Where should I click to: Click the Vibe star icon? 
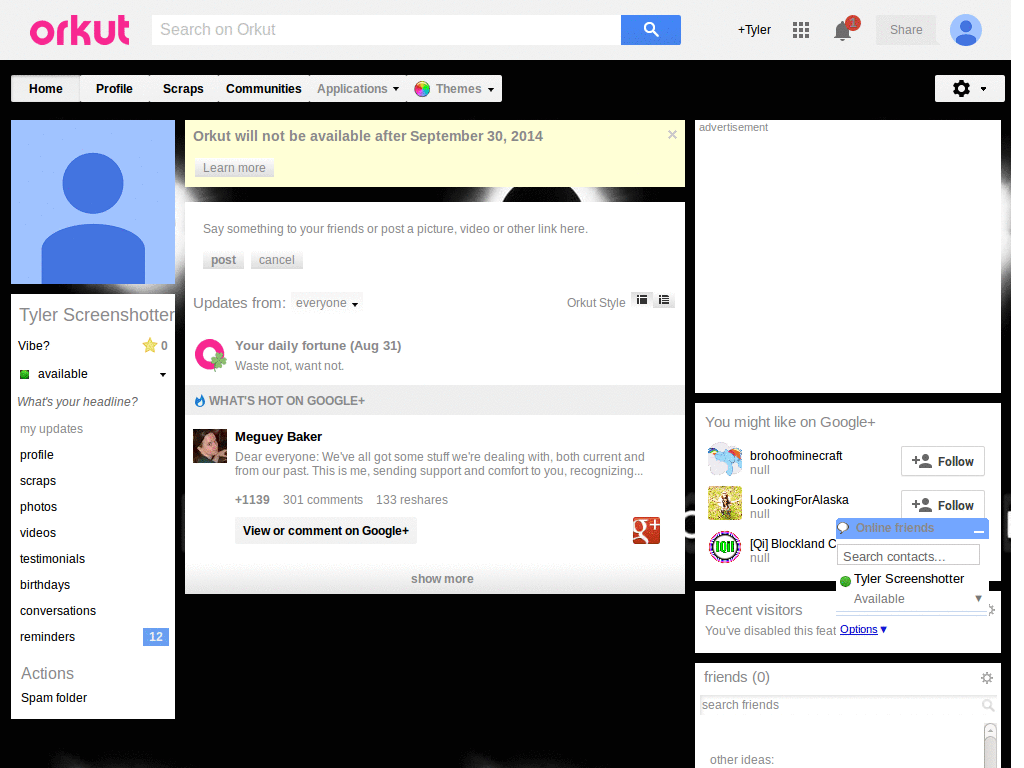150,345
